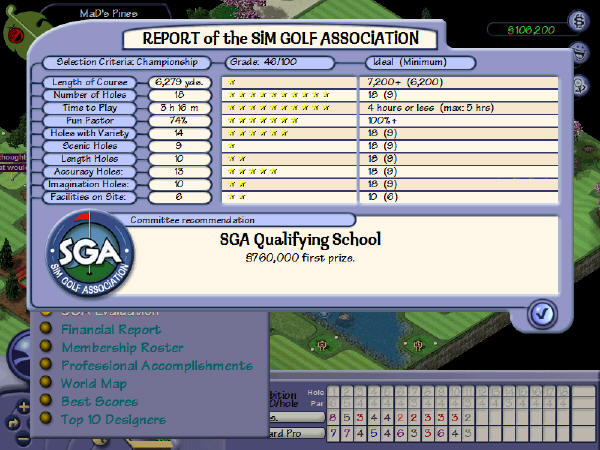Screen dimensions: 600x450
Task: Click the Sim Golf Association logo
Action: click(90, 253)
